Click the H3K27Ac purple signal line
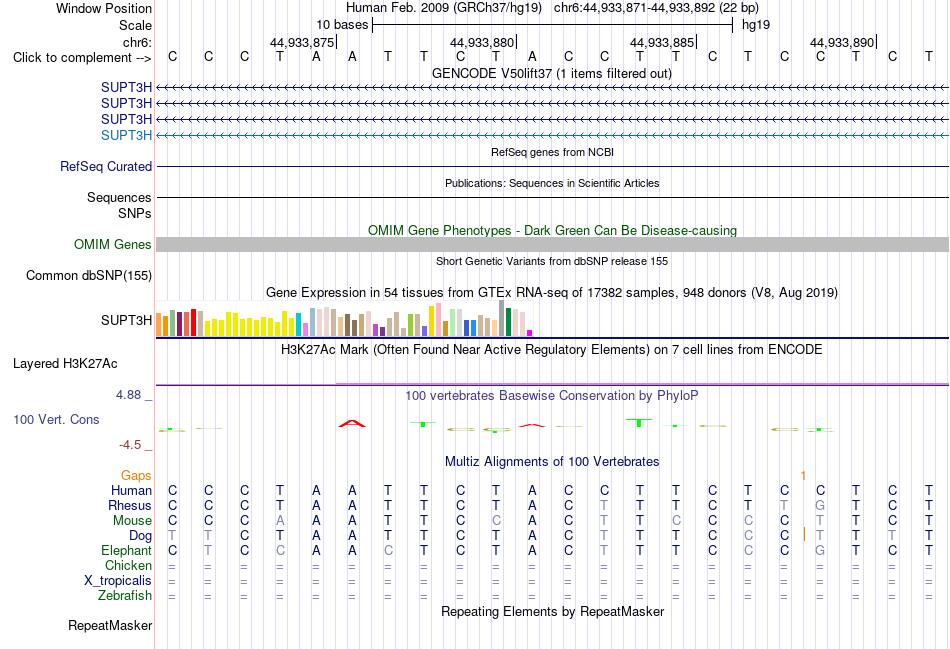 click(552, 384)
